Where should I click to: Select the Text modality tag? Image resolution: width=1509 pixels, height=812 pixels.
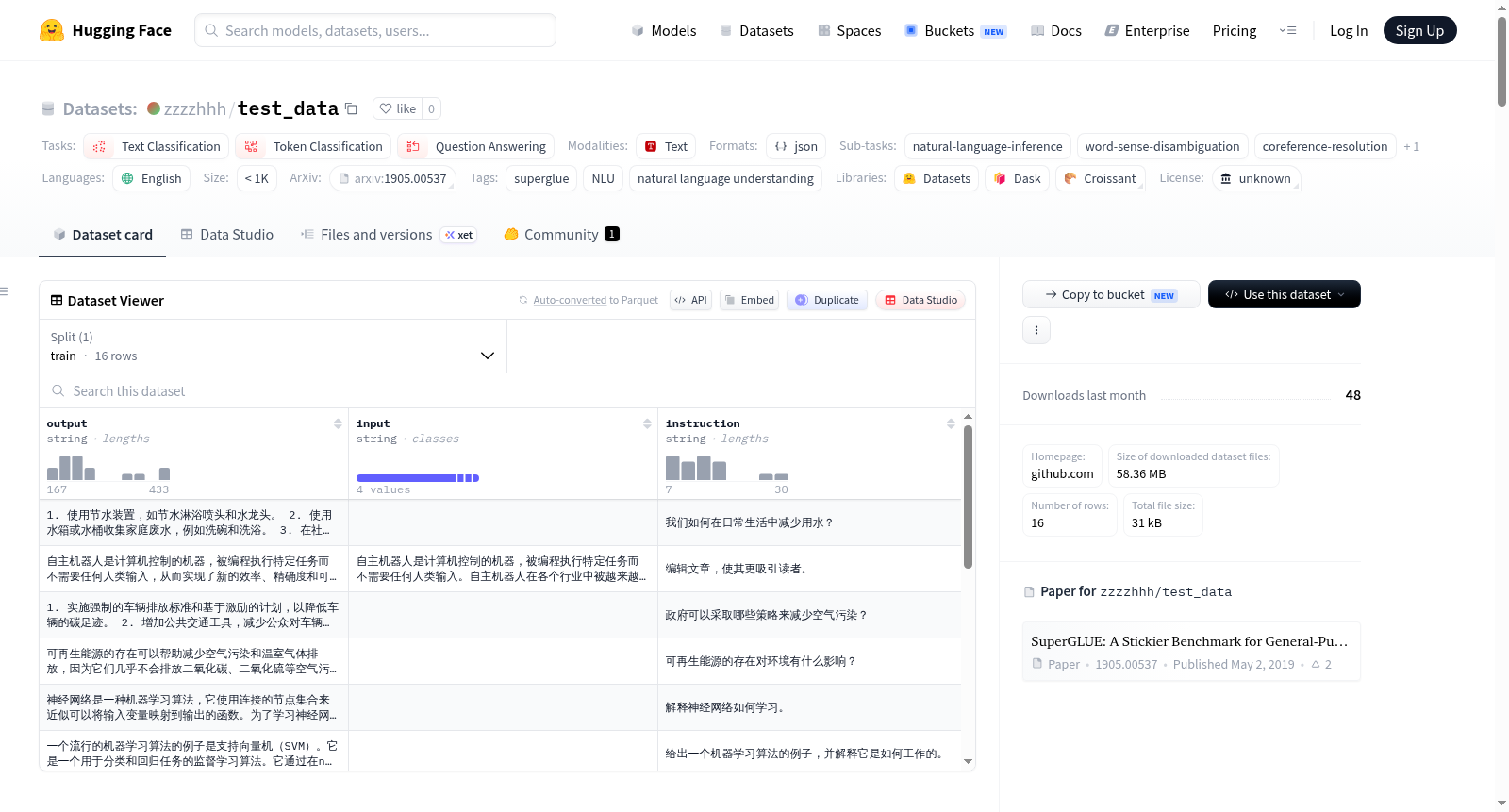[666, 146]
